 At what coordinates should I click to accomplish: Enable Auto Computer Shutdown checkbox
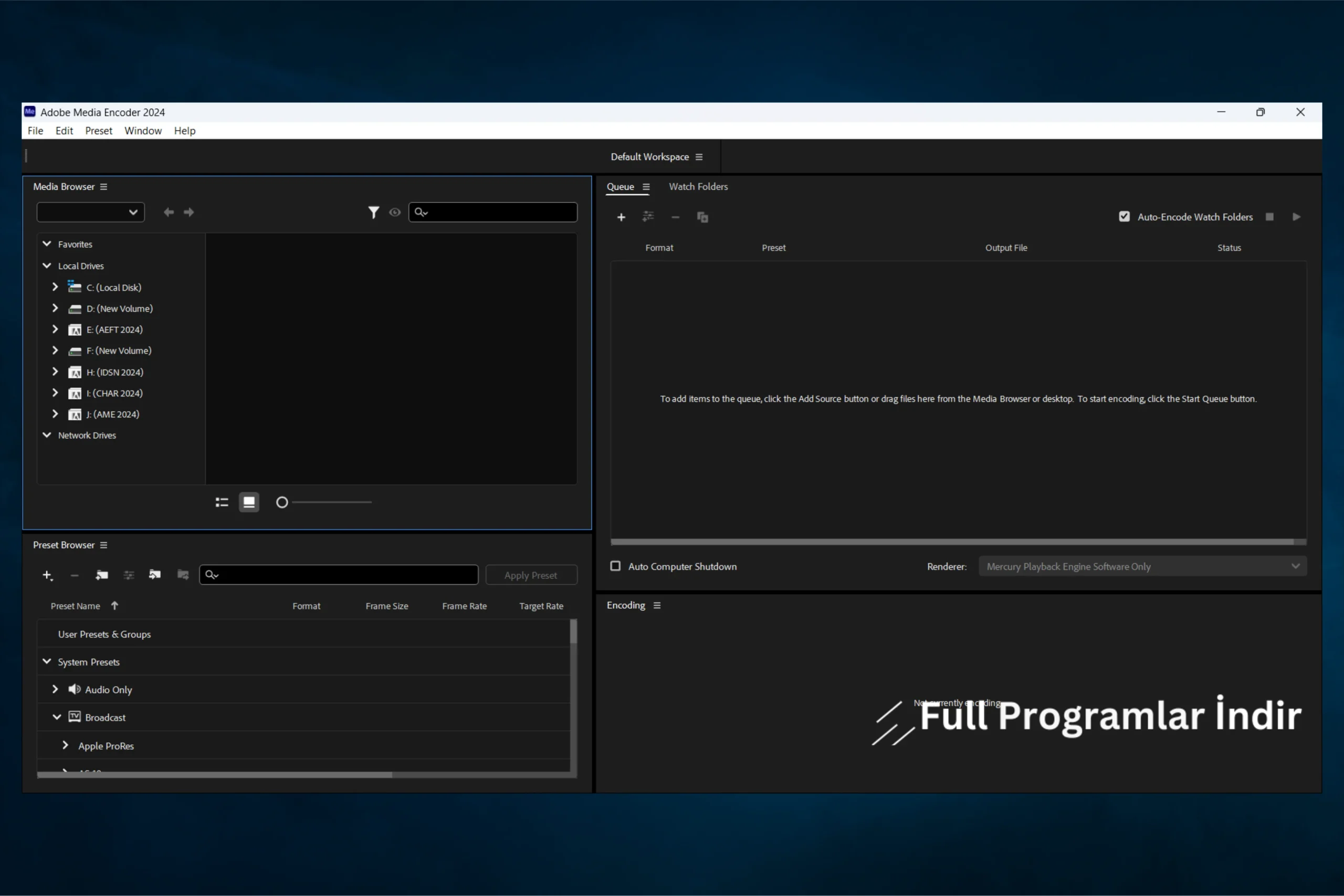[x=615, y=566]
